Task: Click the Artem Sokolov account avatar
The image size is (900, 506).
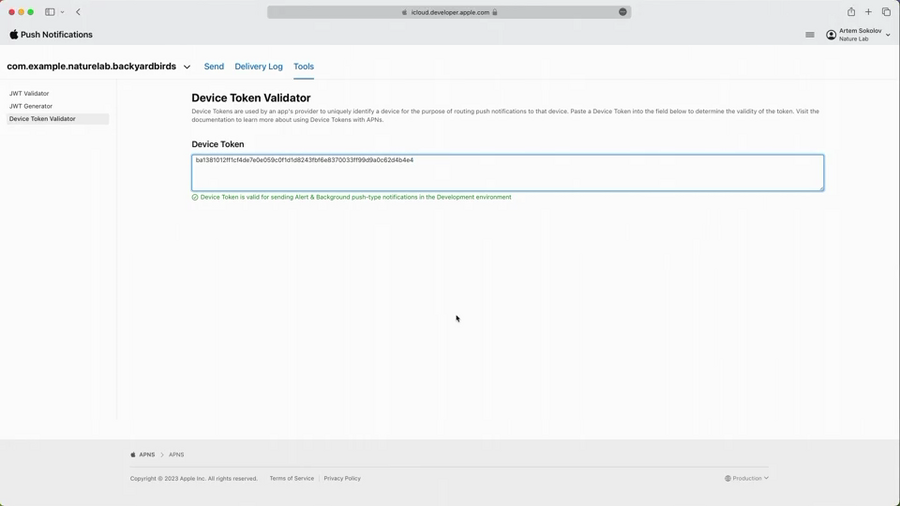Action: point(831,35)
